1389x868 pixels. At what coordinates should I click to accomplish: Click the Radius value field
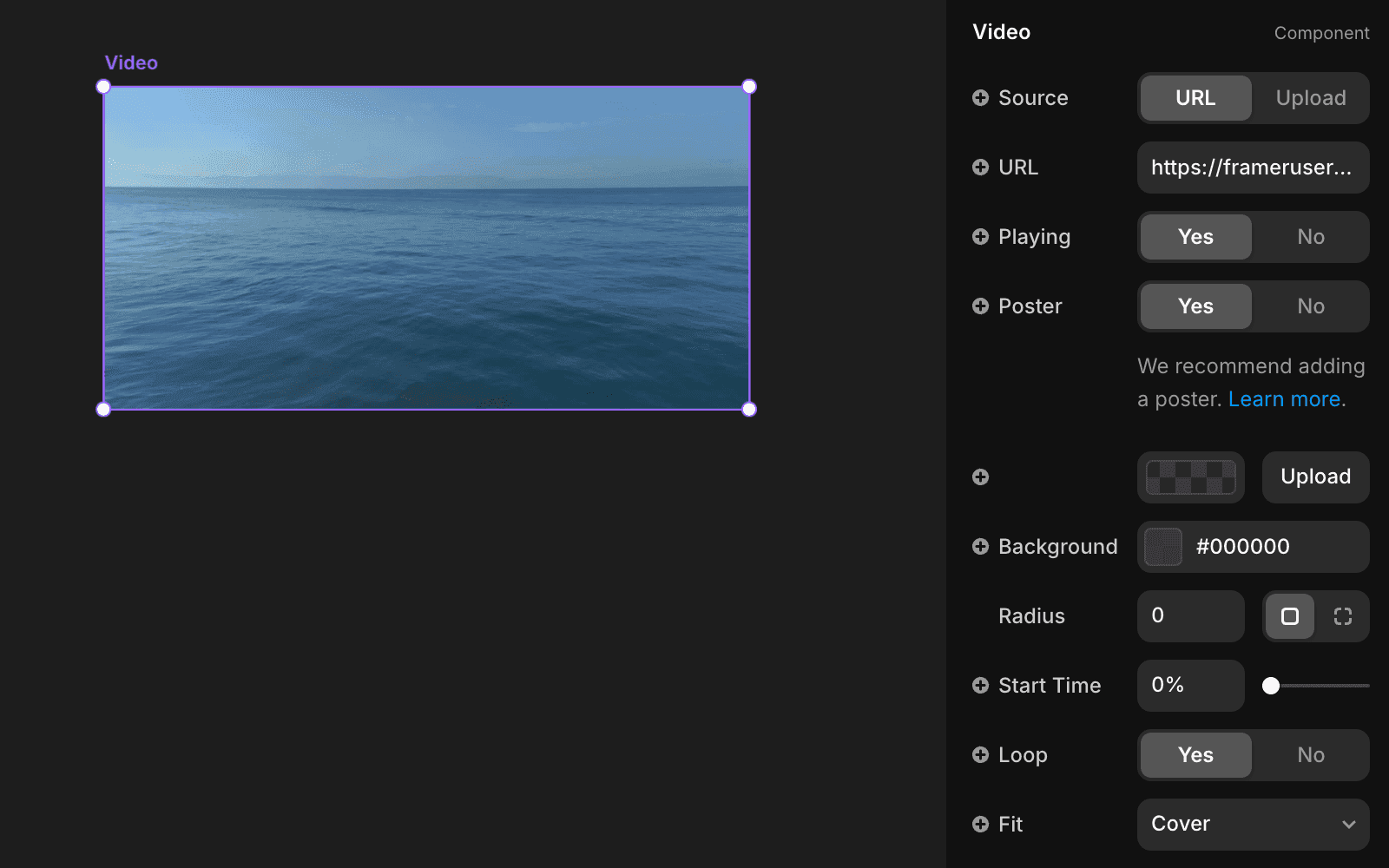tap(1191, 616)
